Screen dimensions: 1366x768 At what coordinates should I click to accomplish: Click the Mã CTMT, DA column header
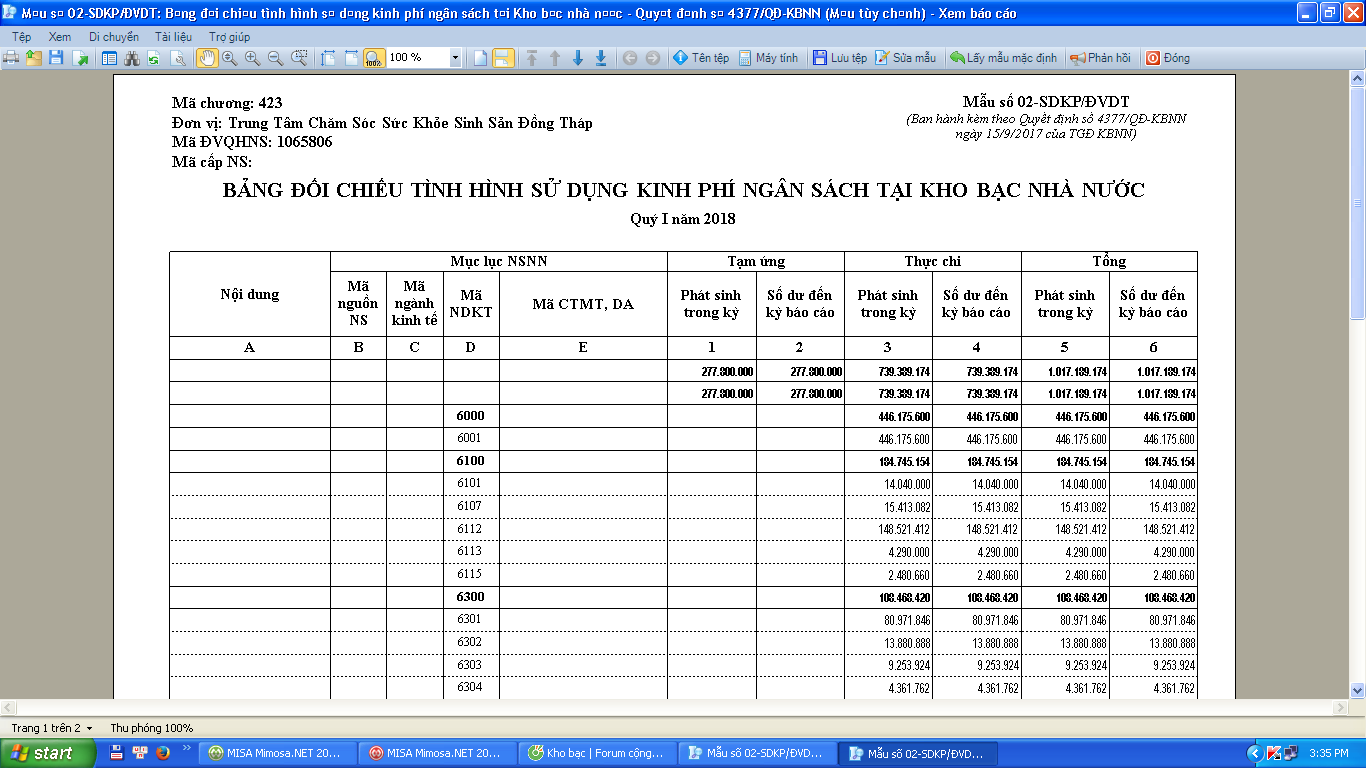point(583,304)
